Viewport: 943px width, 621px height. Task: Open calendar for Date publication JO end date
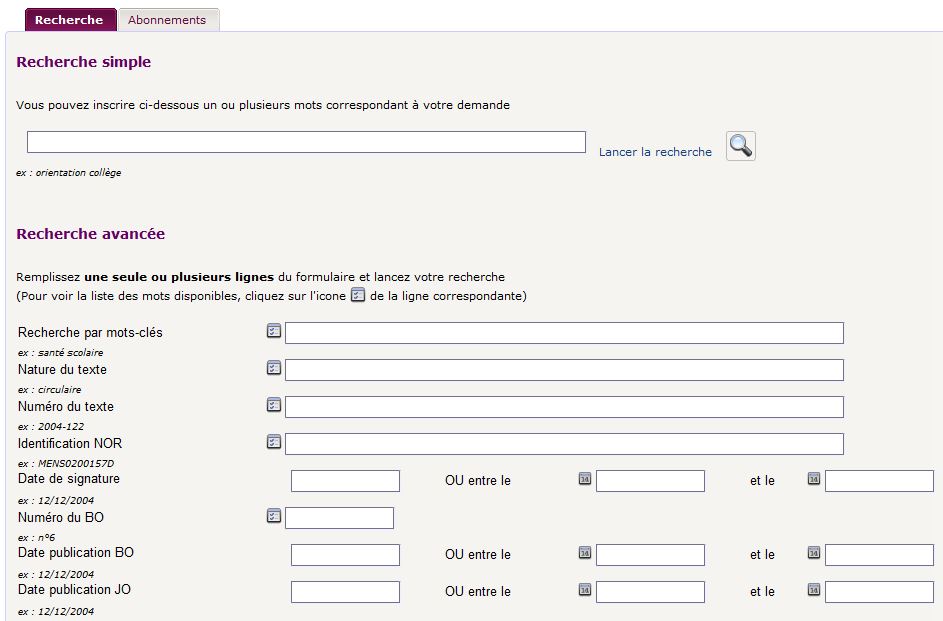tap(814, 590)
